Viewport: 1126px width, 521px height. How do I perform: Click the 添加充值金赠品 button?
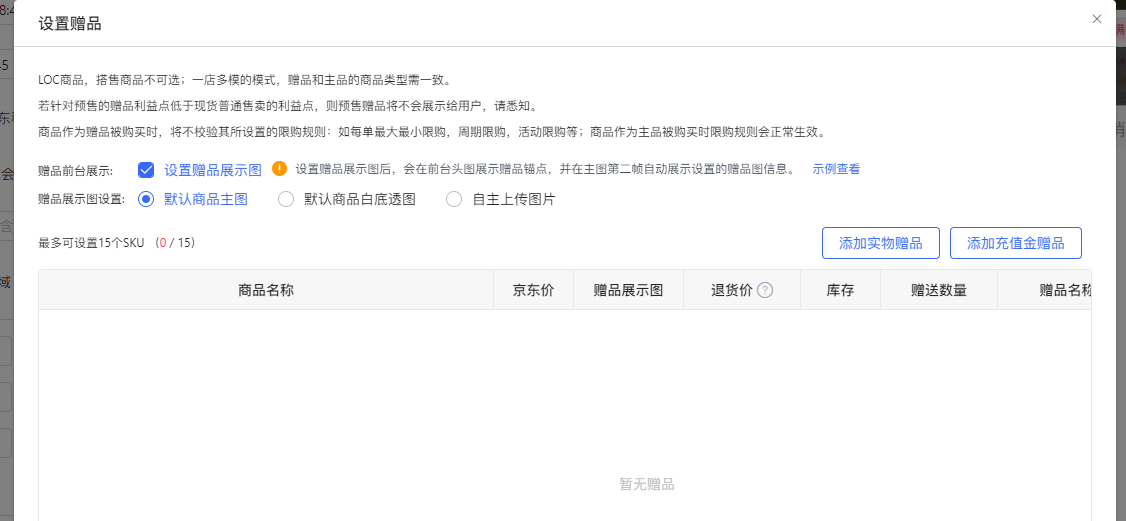tap(1015, 243)
